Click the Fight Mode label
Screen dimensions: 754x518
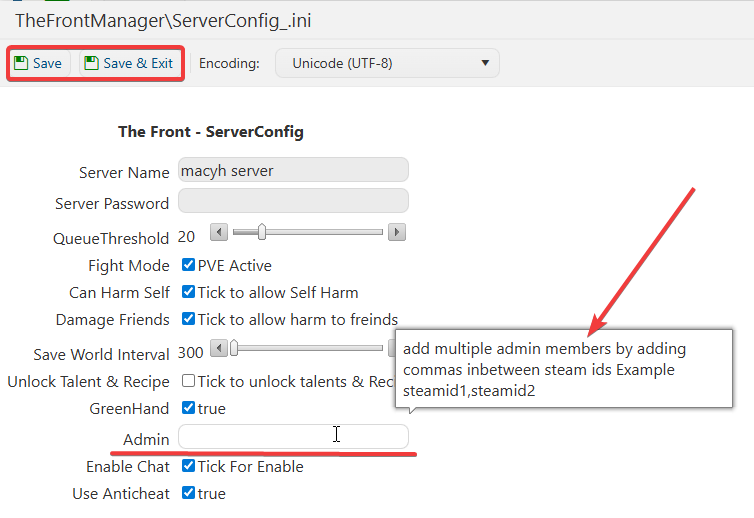(129, 266)
